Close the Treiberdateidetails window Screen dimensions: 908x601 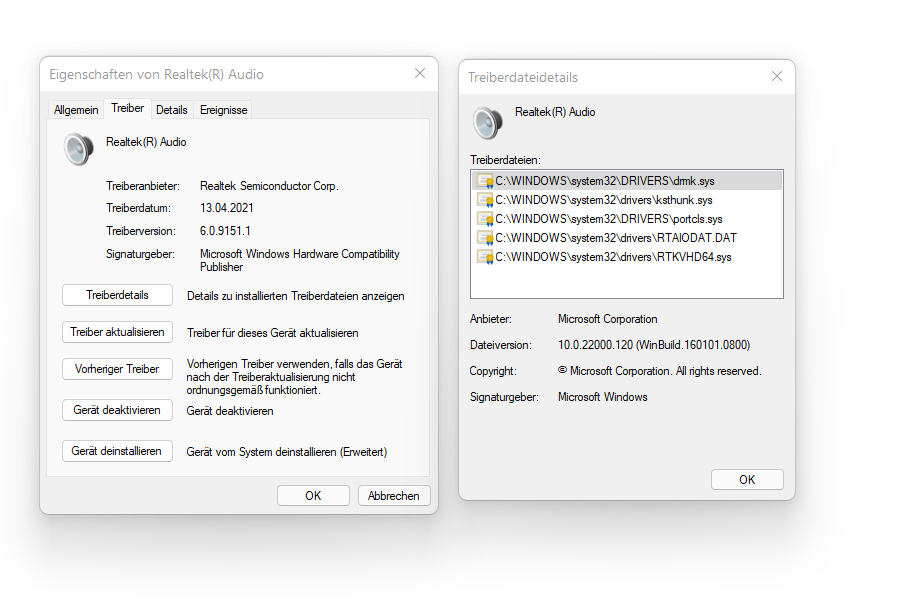tap(777, 76)
